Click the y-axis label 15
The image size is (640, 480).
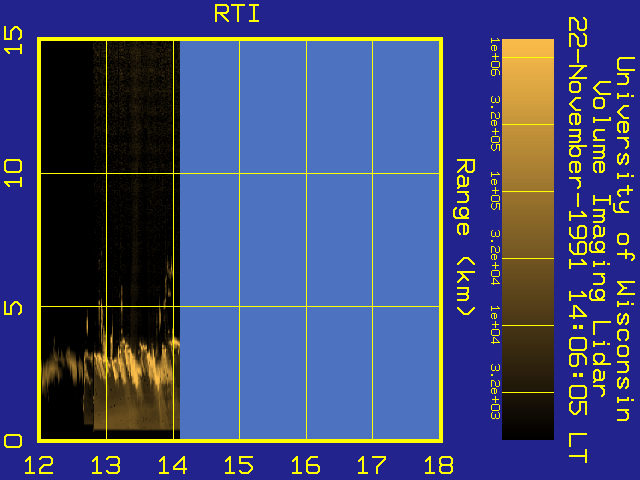pos(13,40)
